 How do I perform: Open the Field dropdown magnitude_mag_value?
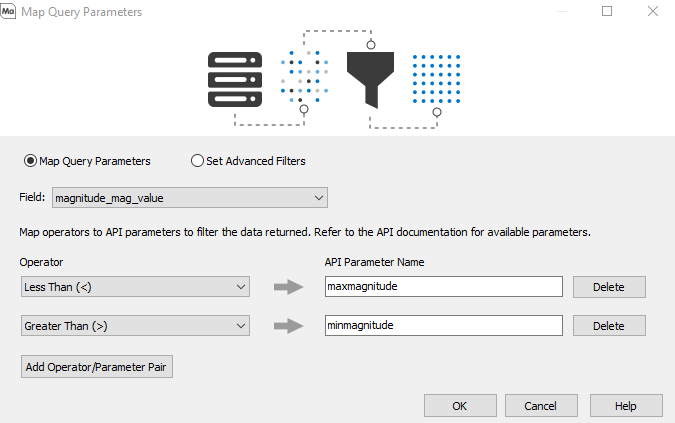coord(190,198)
